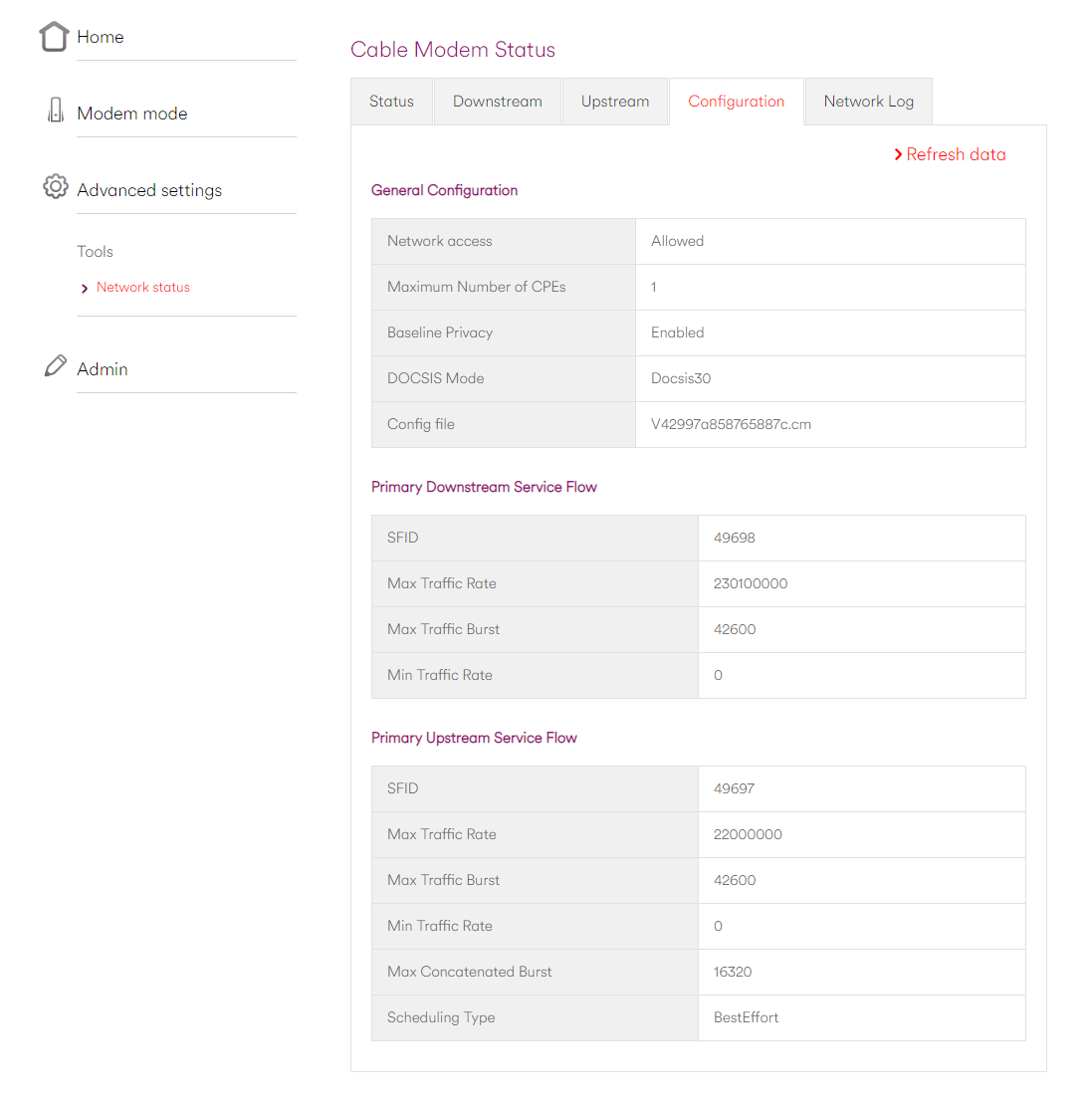Open Network status in the sidebar
The width and height of the screenshot is (1092, 1105).
(143, 288)
